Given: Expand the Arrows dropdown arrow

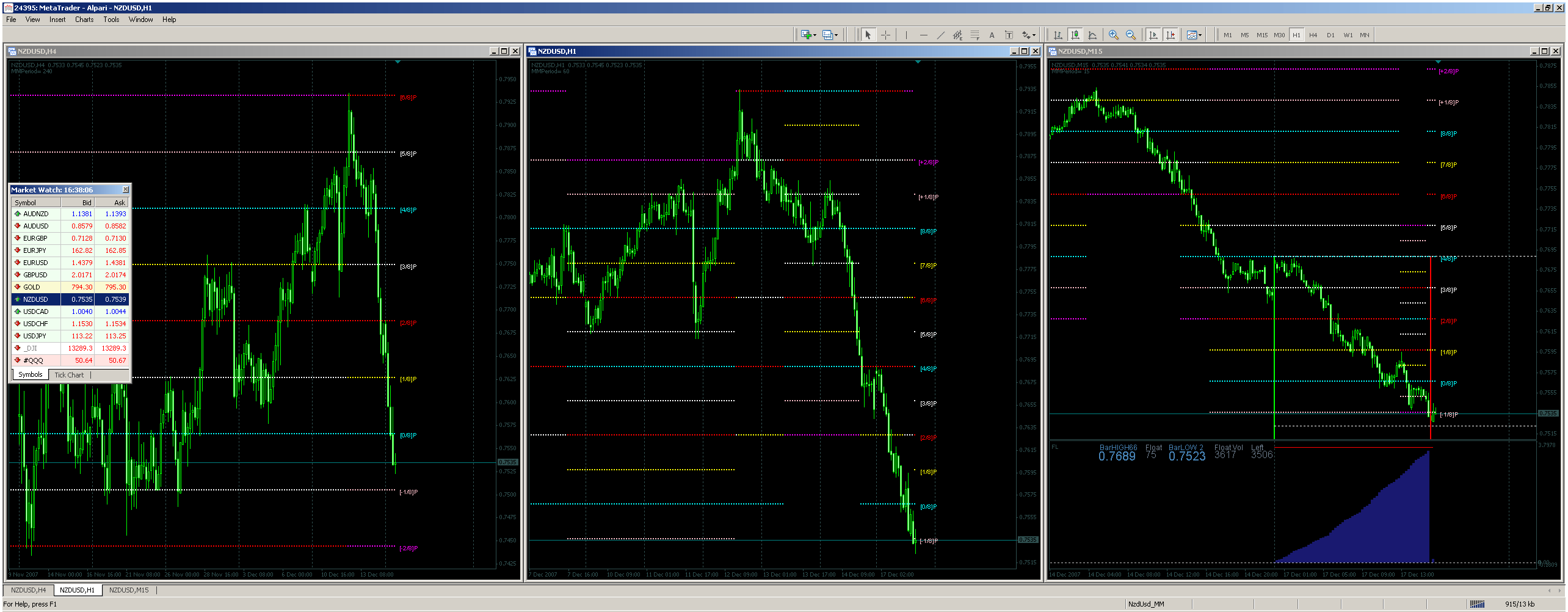Looking at the screenshot, I should pos(1035,35).
